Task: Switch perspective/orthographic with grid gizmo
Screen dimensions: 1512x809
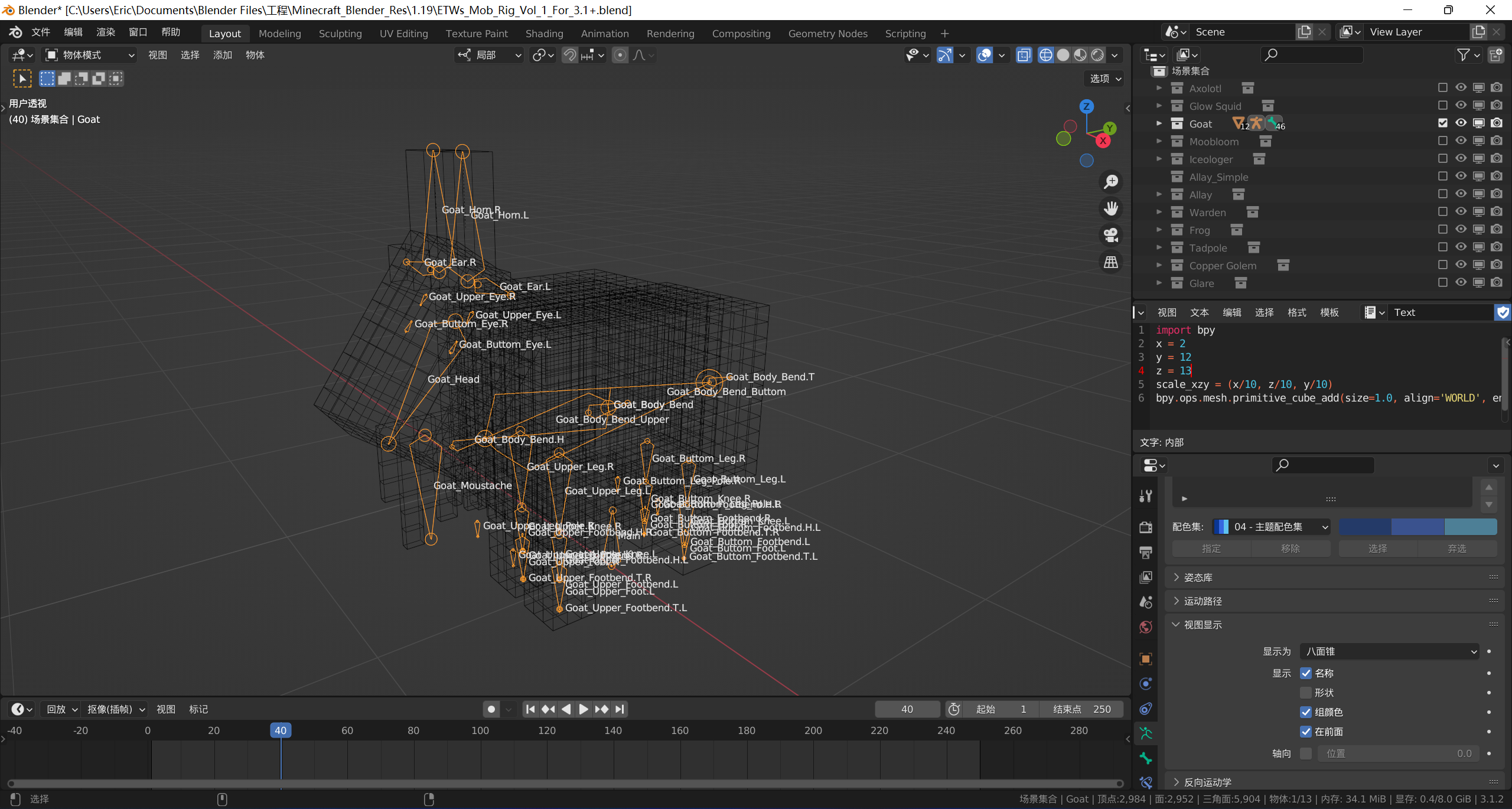Action: click(x=1111, y=262)
